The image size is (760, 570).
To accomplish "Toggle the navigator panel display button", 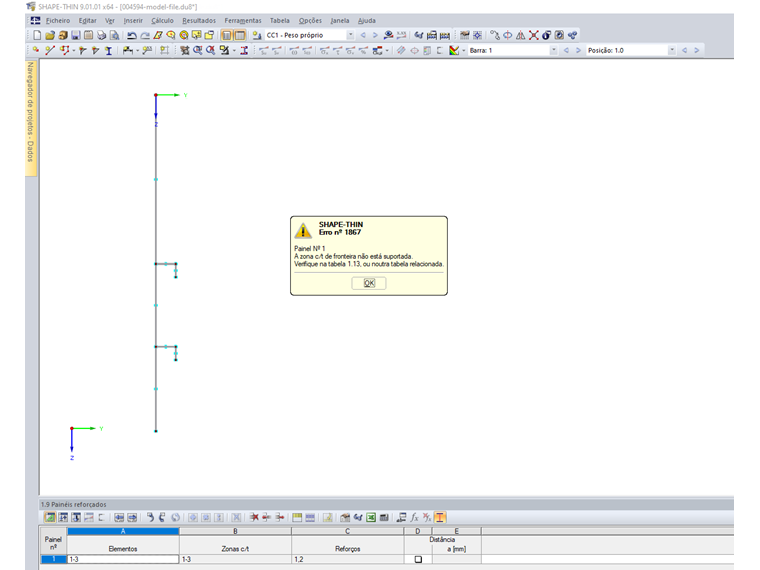I will [226, 35].
